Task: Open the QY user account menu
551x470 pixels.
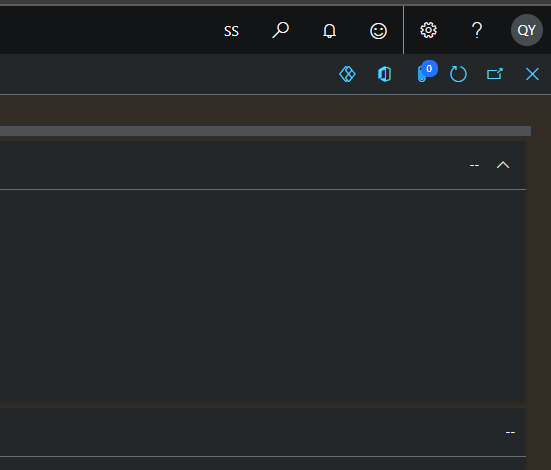Action: 526,30
